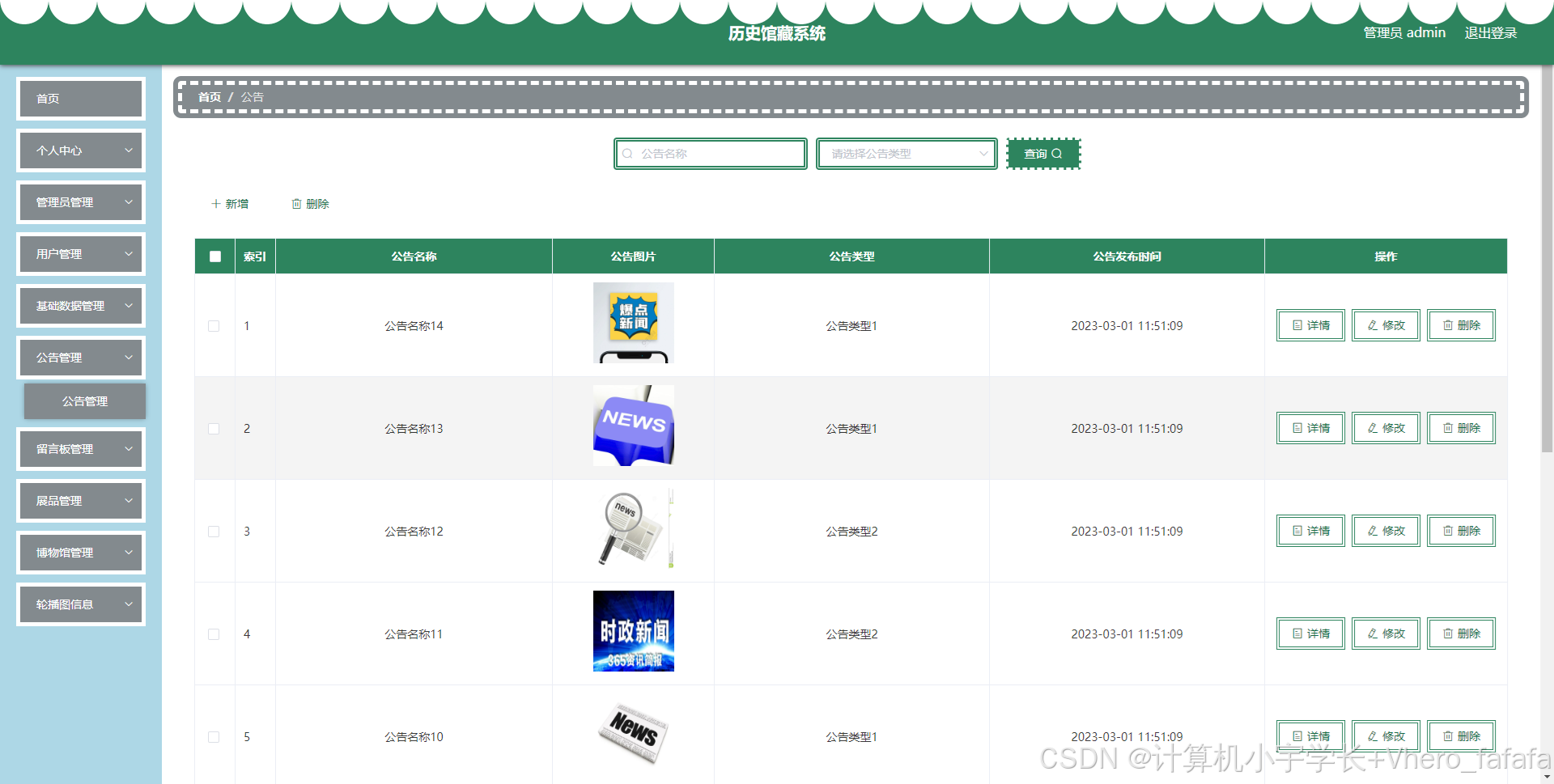Open the blue NEWS key thumbnail
The image size is (1554, 784).
pyautogui.click(x=634, y=426)
